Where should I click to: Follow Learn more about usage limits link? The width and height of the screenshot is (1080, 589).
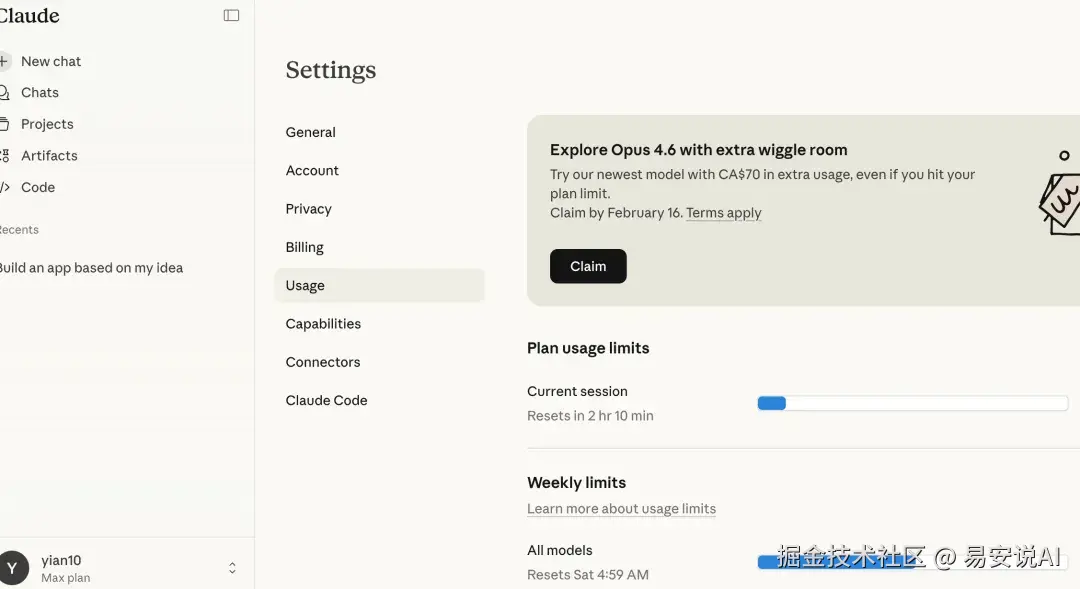[x=621, y=508]
